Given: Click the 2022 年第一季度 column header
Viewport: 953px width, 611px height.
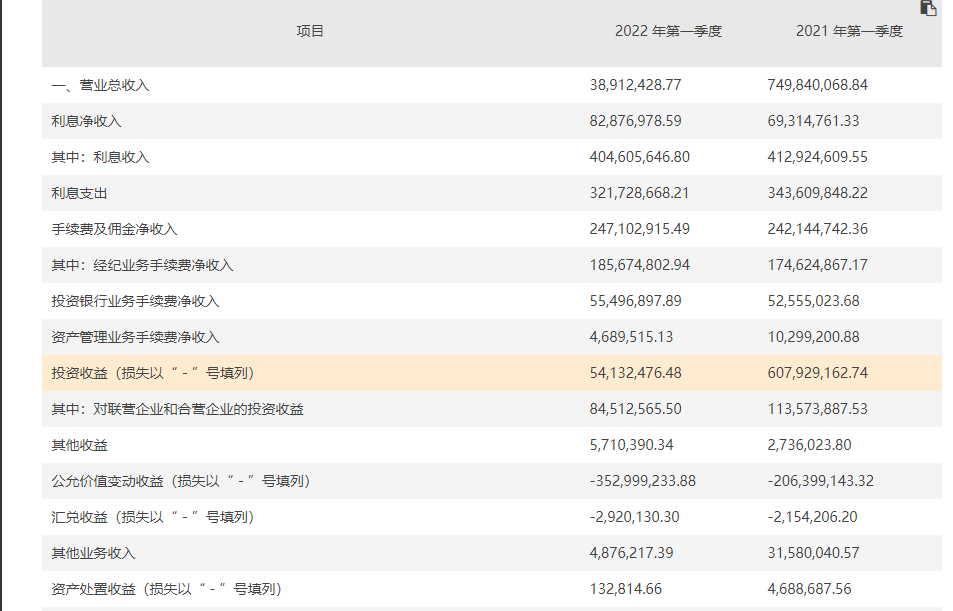Looking at the screenshot, I should coord(667,31).
